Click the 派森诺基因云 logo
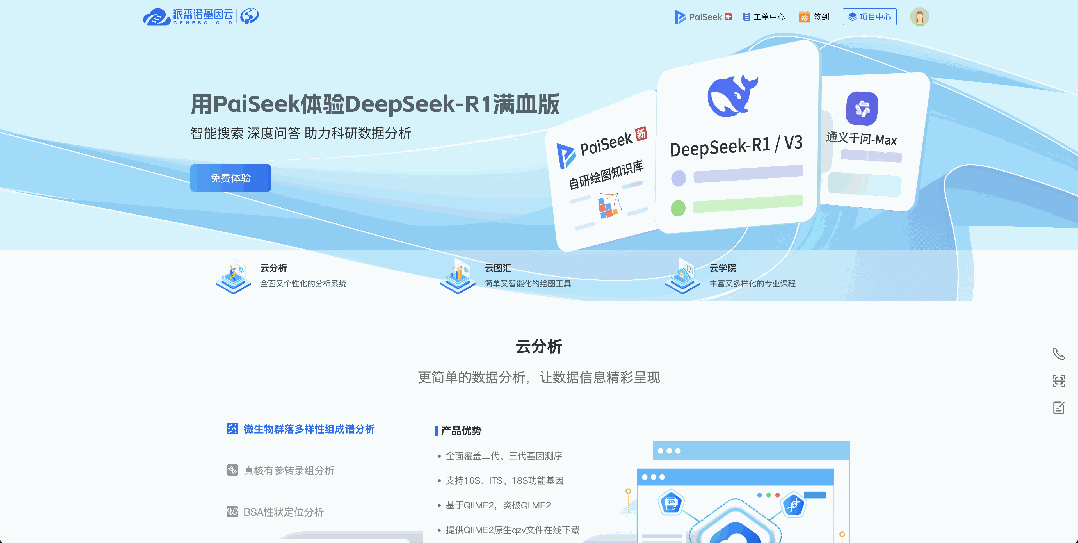This screenshot has height=543, width=1078. (x=200, y=16)
